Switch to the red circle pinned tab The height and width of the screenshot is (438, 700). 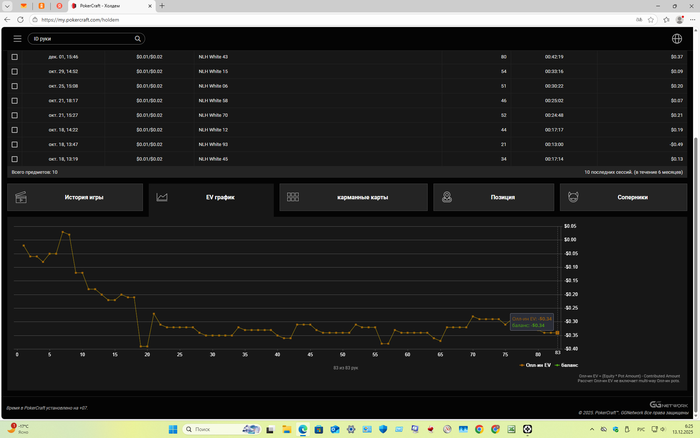pyautogui.click(x=59, y=6)
